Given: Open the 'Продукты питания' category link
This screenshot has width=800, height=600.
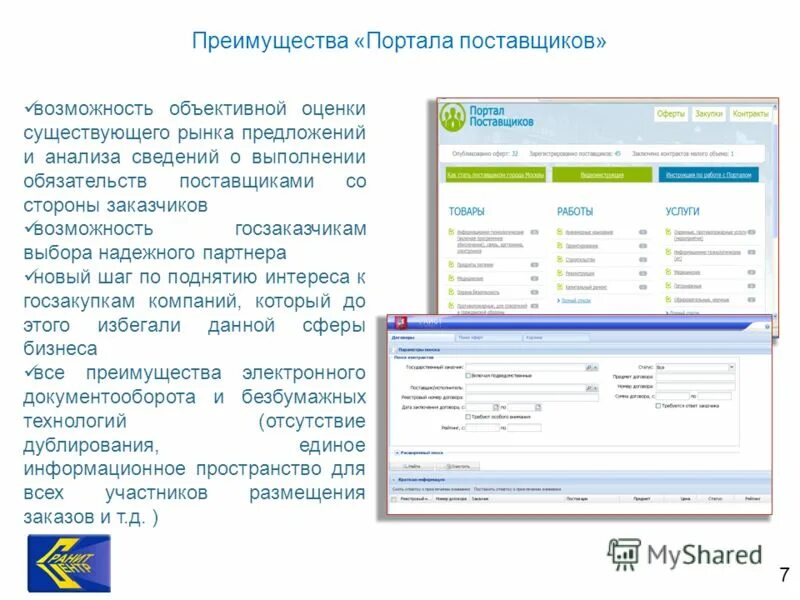Looking at the screenshot, I should (475, 265).
